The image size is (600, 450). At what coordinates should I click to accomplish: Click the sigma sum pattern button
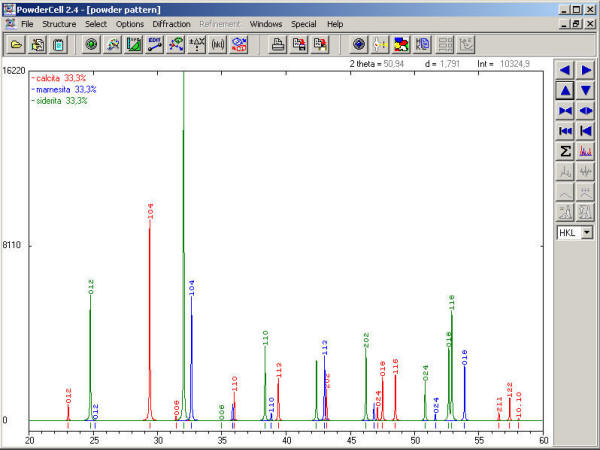[x=565, y=151]
